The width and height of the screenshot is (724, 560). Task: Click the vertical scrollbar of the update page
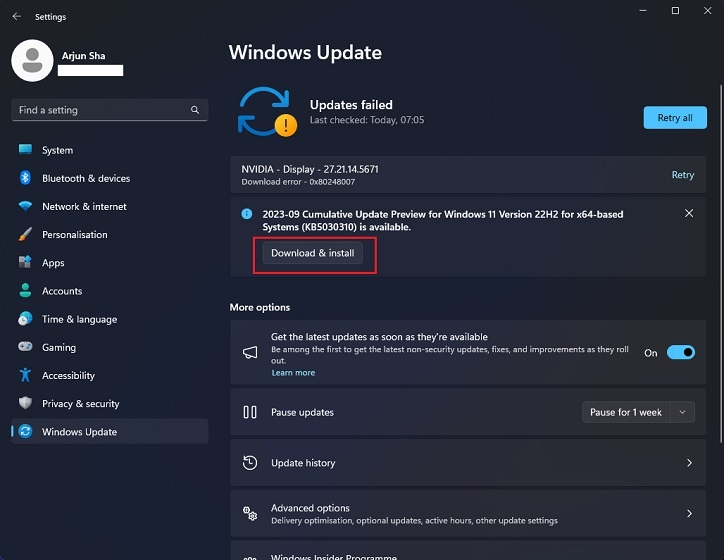pos(721,264)
